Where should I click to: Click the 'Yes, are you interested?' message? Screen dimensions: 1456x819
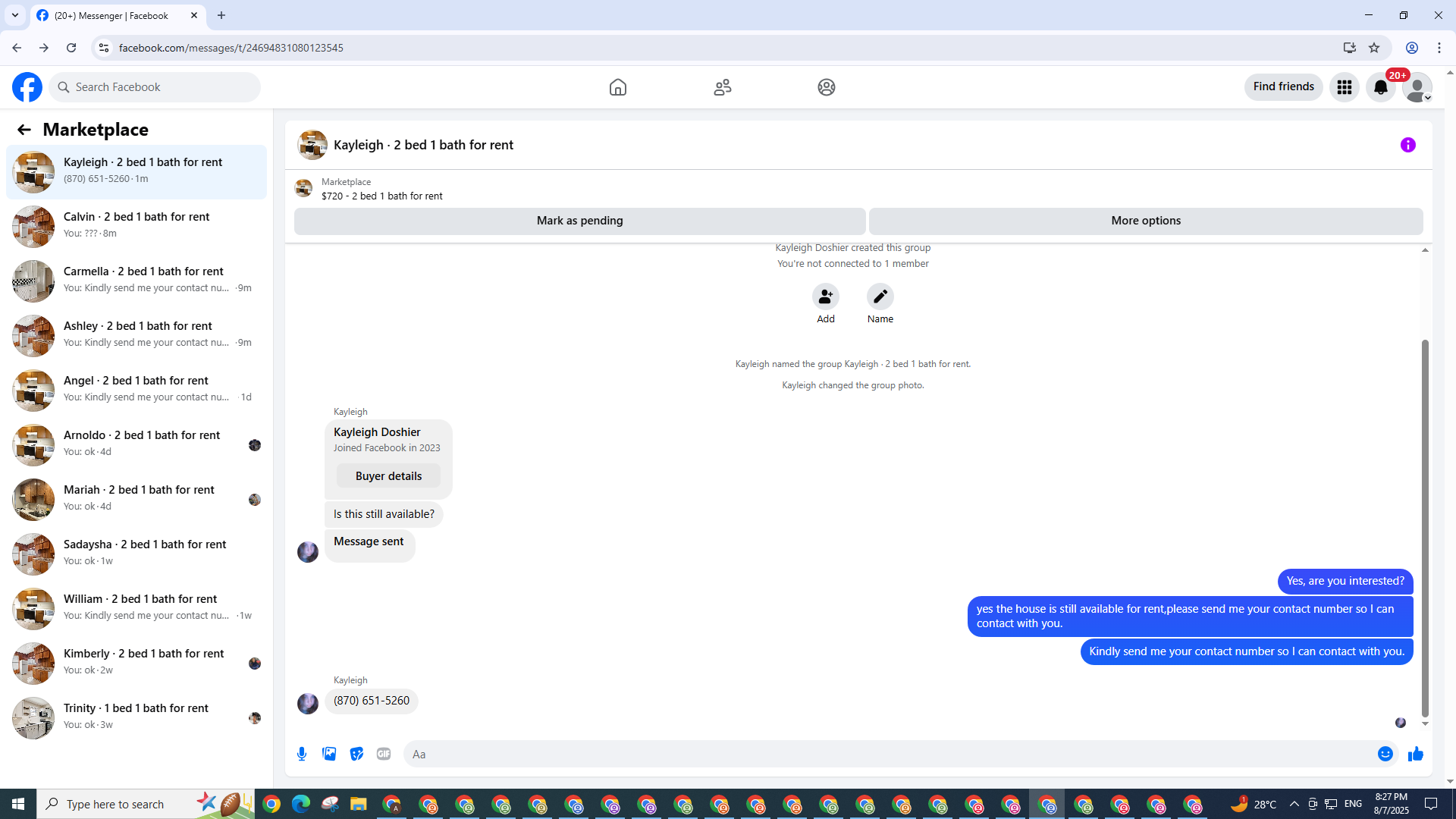[1345, 581]
